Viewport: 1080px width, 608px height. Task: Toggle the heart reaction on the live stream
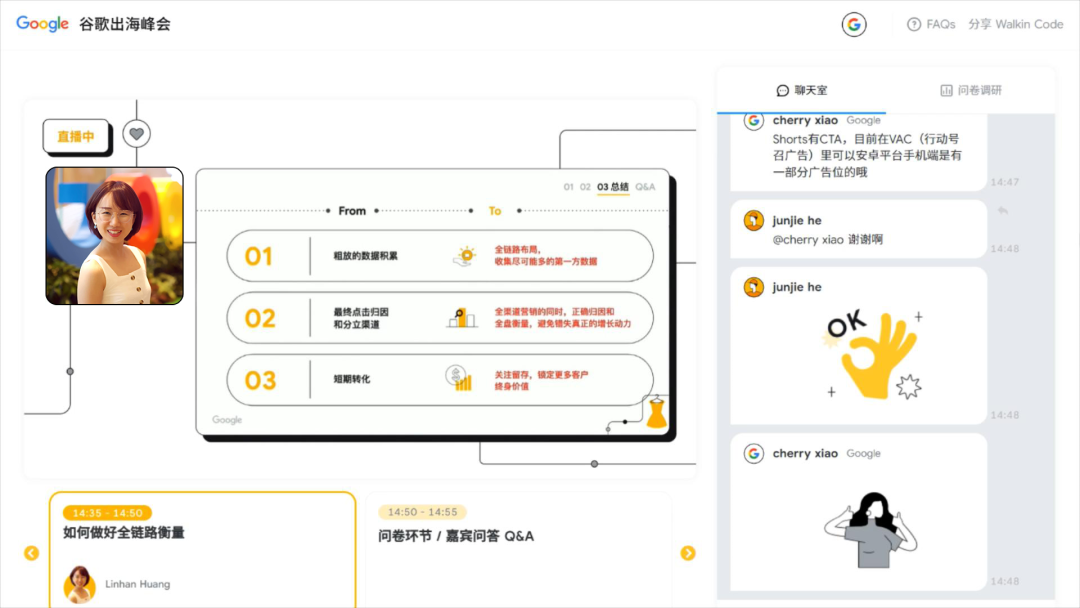(x=136, y=132)
